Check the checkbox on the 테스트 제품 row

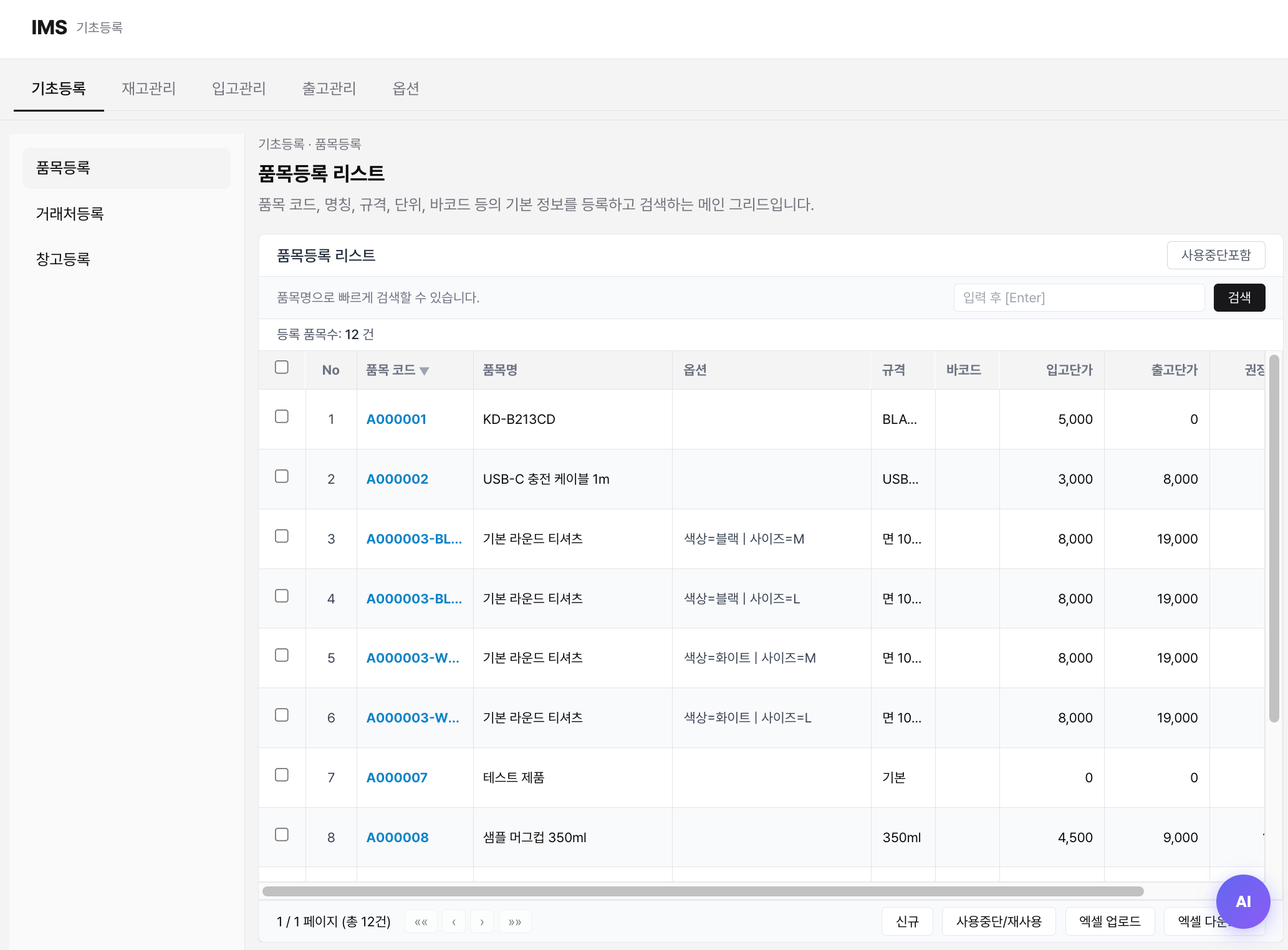coord(282,775)
